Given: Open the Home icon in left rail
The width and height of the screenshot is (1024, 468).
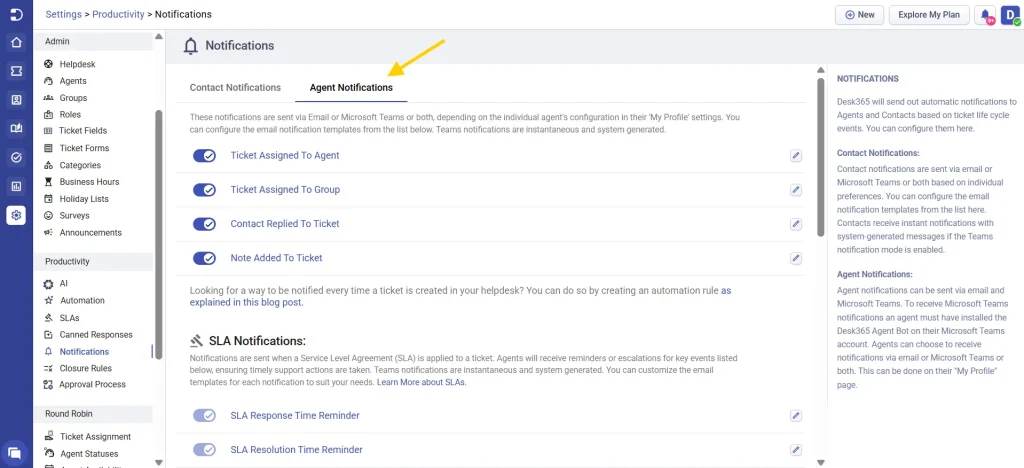Looking at the screenshot, I should tap(16, 43).
